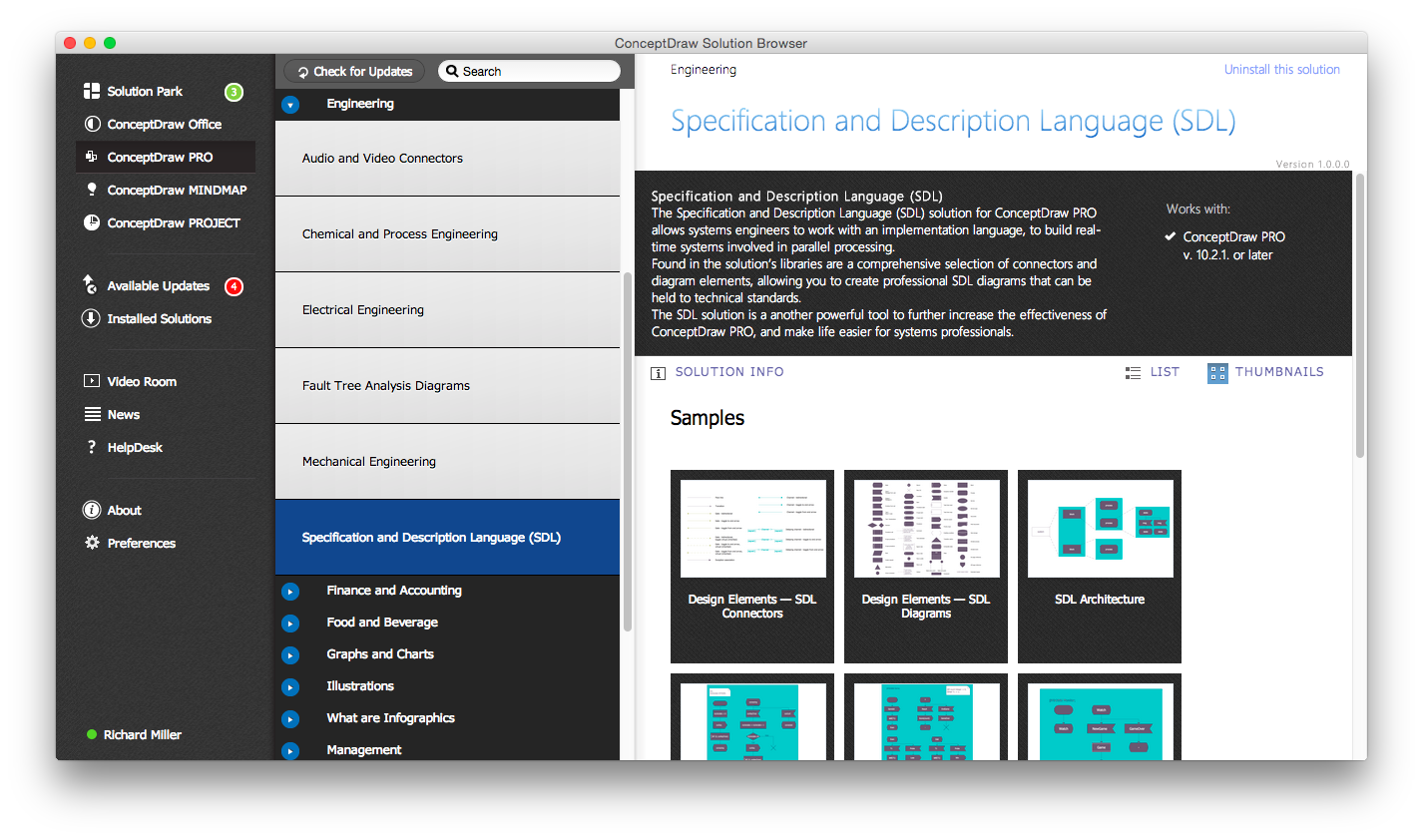
Task: Click the refresh icon on Check for Updates
Action: 303,72
